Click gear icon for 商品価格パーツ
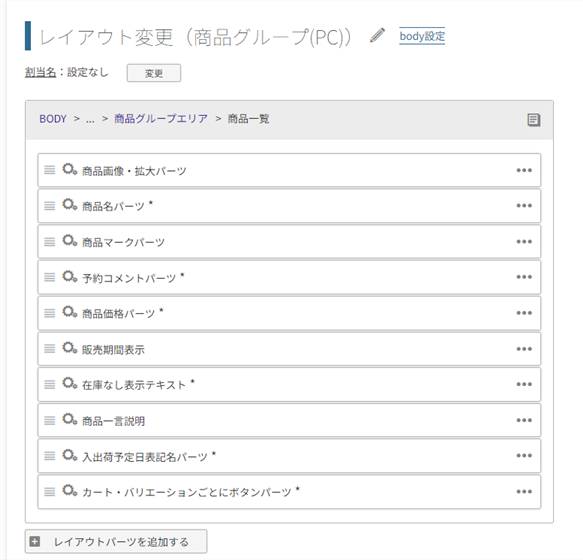 click(x=69, y=312)
